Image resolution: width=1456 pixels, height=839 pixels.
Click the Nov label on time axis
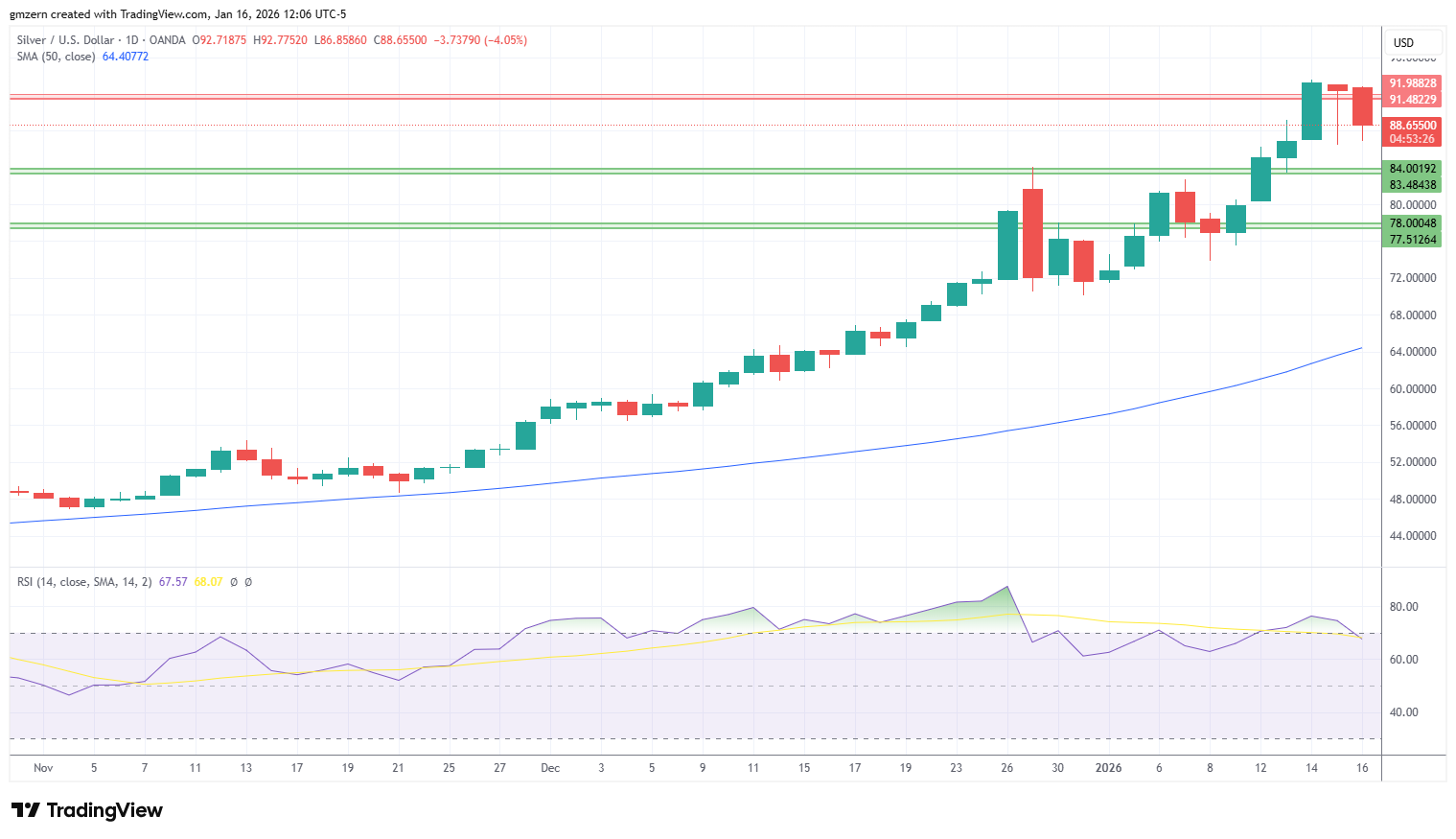(x=43, y=768)
